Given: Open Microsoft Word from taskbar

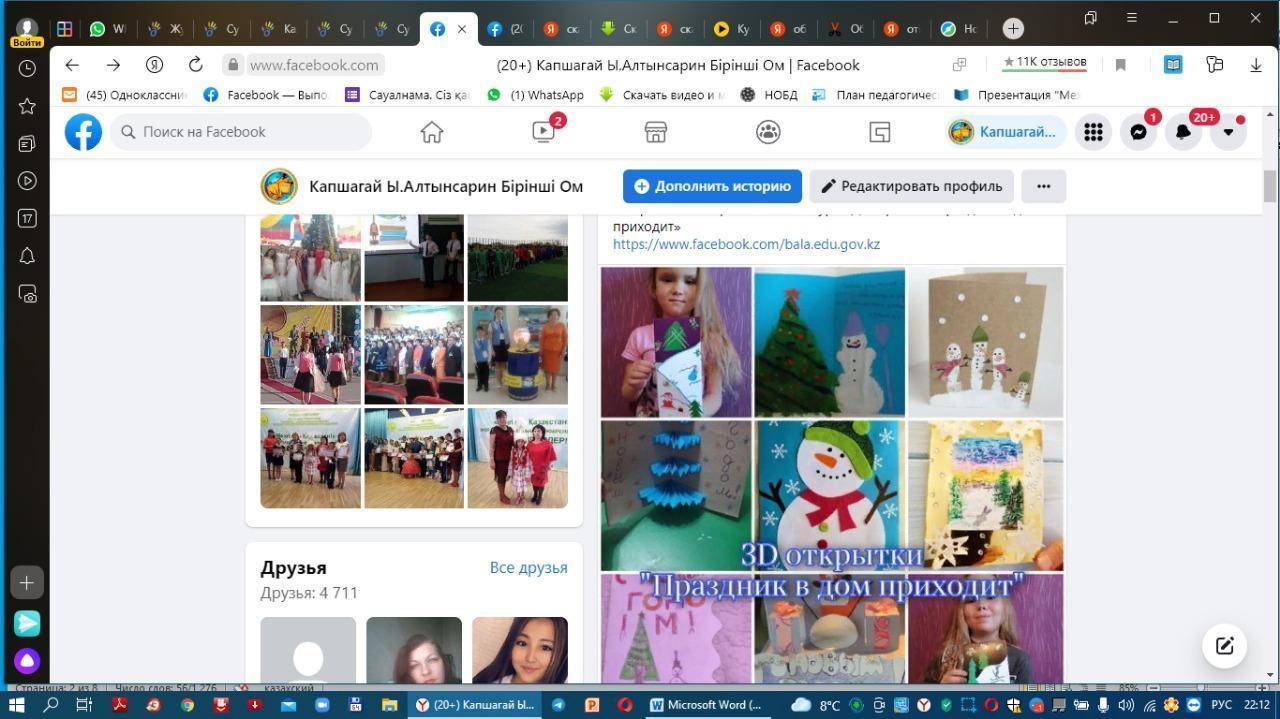Looking at the screenshot, I should tap(706, 705).
